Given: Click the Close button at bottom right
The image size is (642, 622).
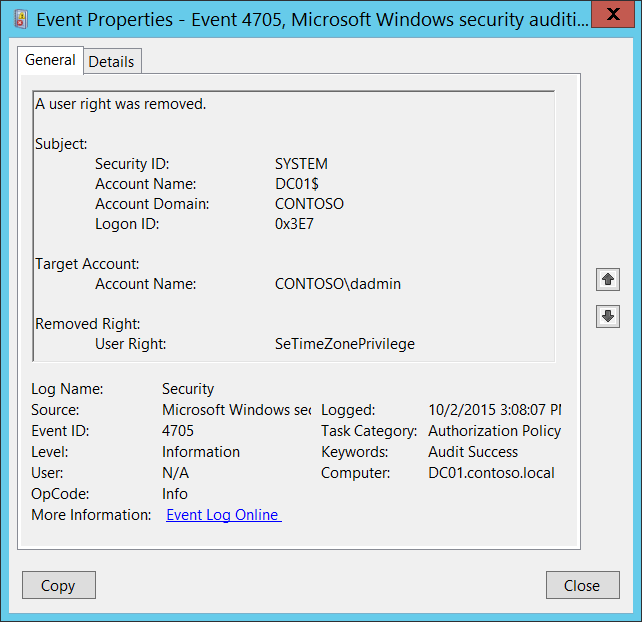Looking at the screenshot, I should coord(581,586).
